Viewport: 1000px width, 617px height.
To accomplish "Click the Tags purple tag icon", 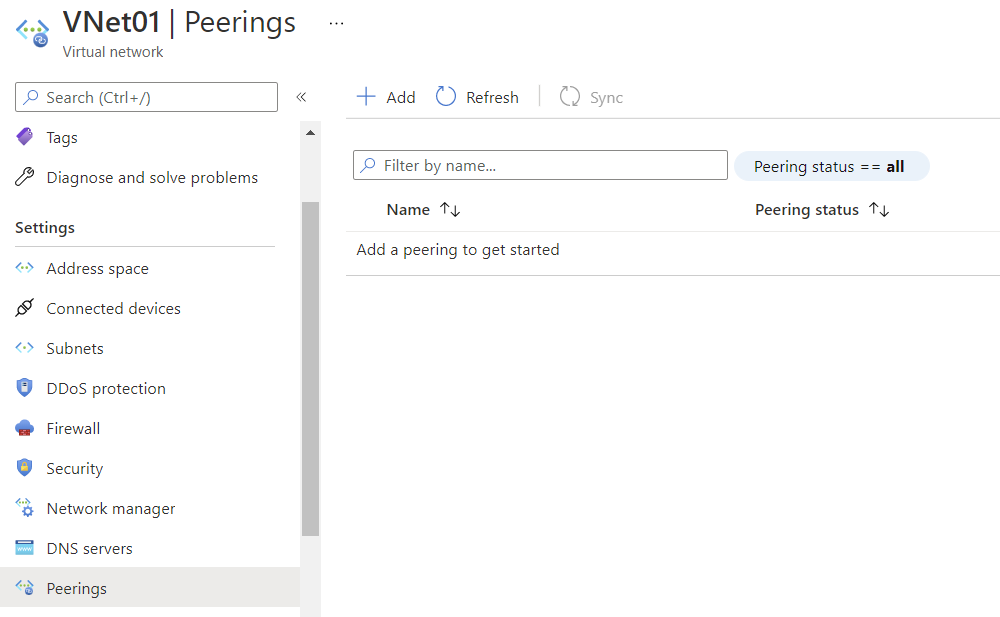I will [24, 137].
